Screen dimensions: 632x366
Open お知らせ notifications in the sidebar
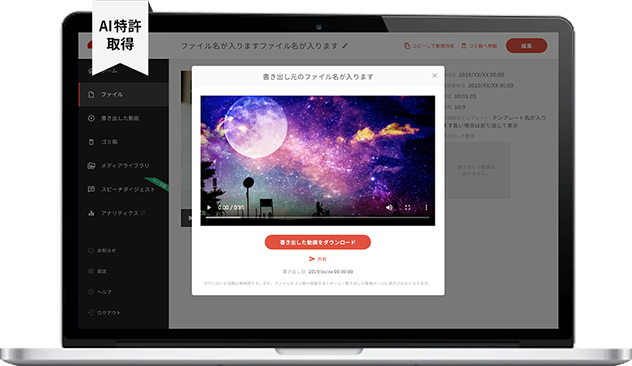tap(102, 250)
